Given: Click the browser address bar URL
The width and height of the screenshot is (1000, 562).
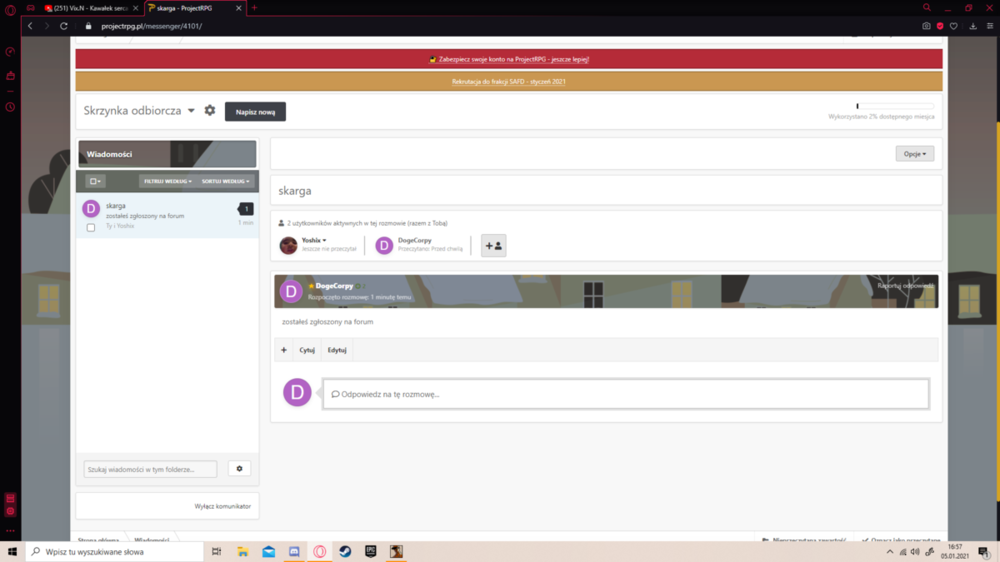Looking at the screenshot, I should [151, 26].
